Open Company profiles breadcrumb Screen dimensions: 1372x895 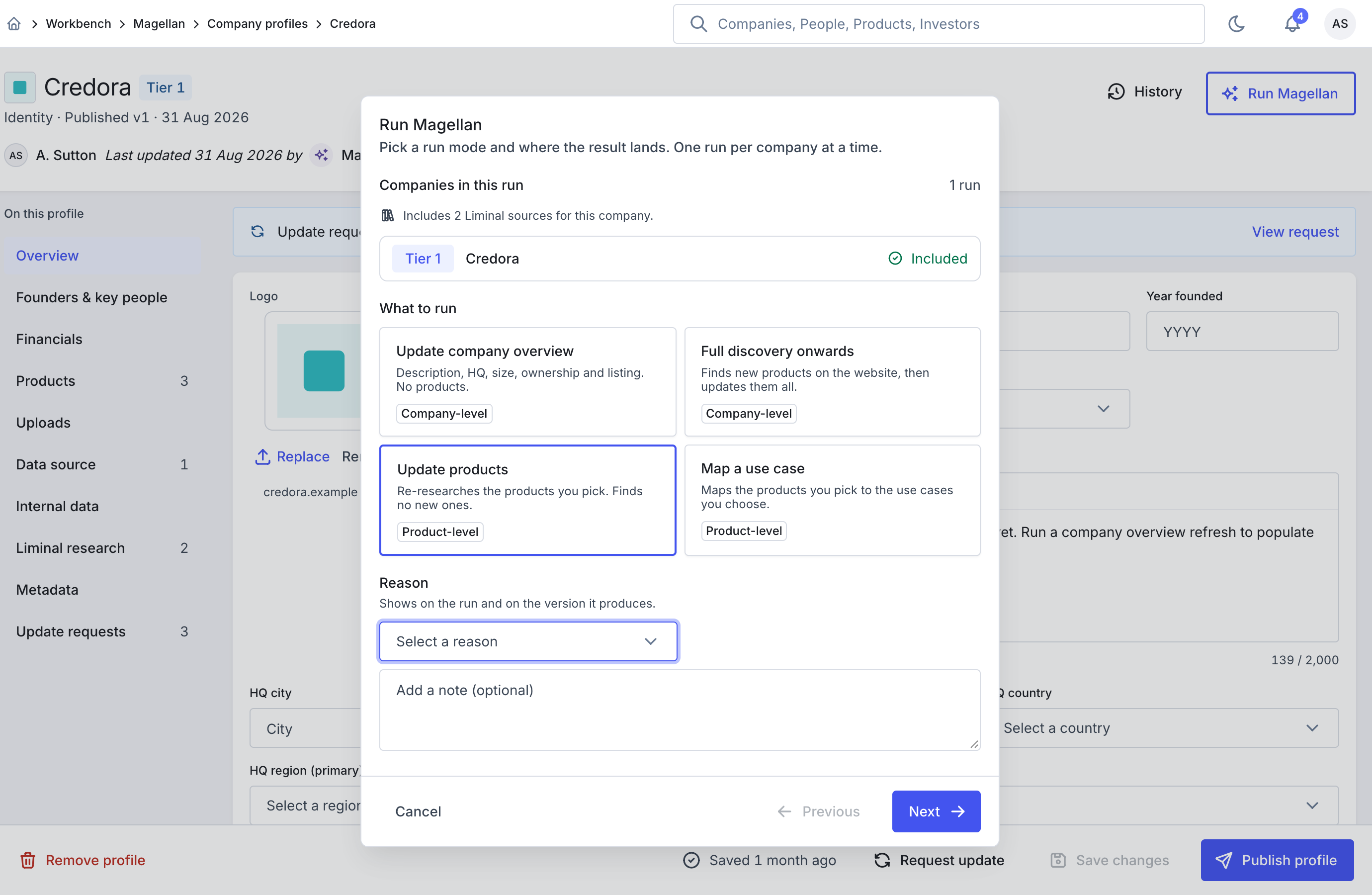pos(257,24)
